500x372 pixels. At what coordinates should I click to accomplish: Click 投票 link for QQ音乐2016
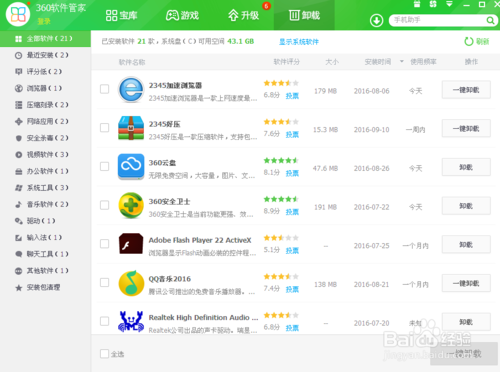[x=292, y=289]
